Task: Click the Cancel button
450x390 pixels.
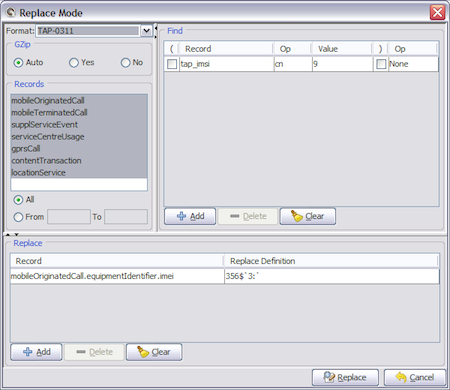Action: pos(415,377)
